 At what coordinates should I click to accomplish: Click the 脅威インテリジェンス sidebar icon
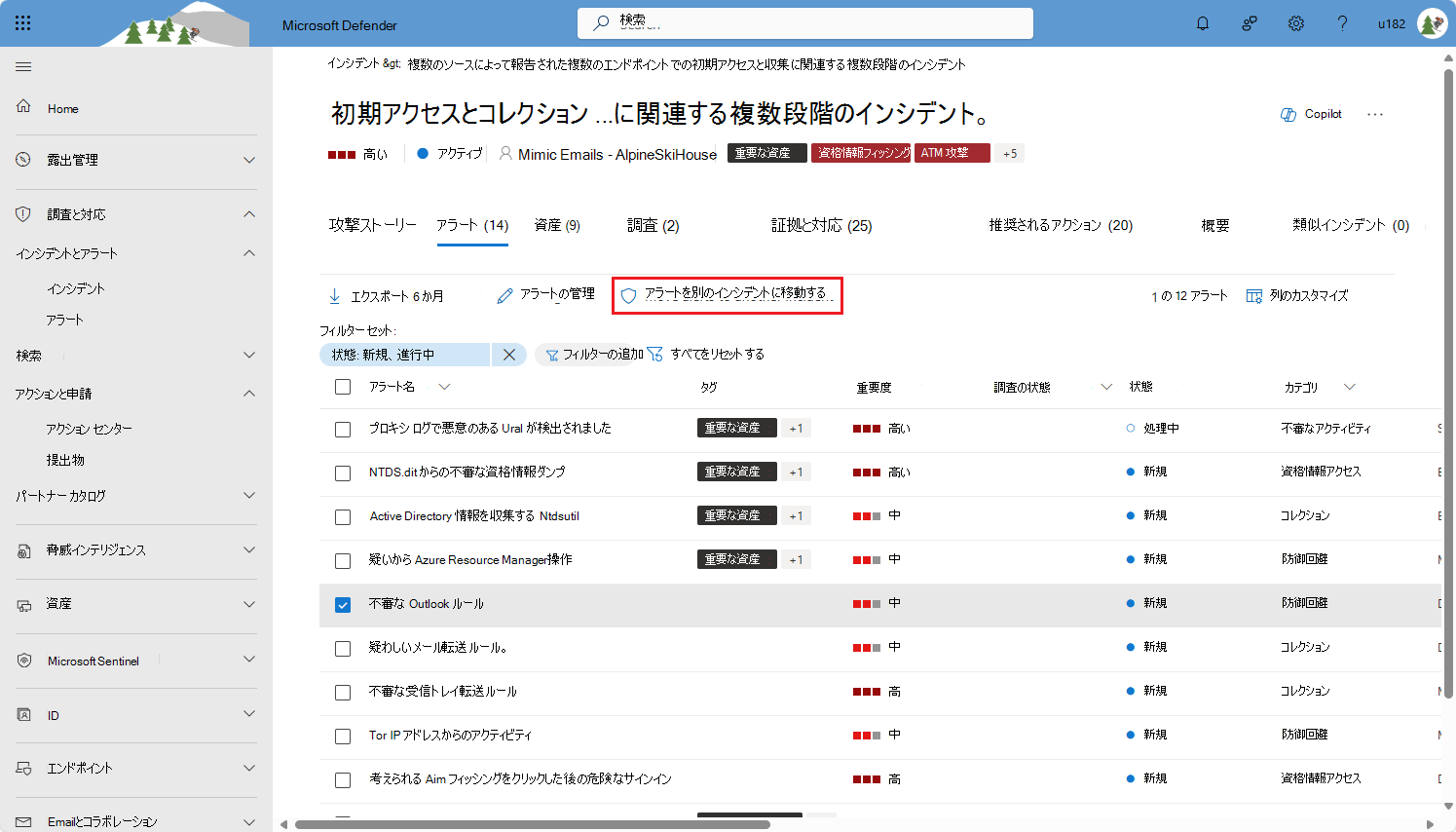point(23,550)
